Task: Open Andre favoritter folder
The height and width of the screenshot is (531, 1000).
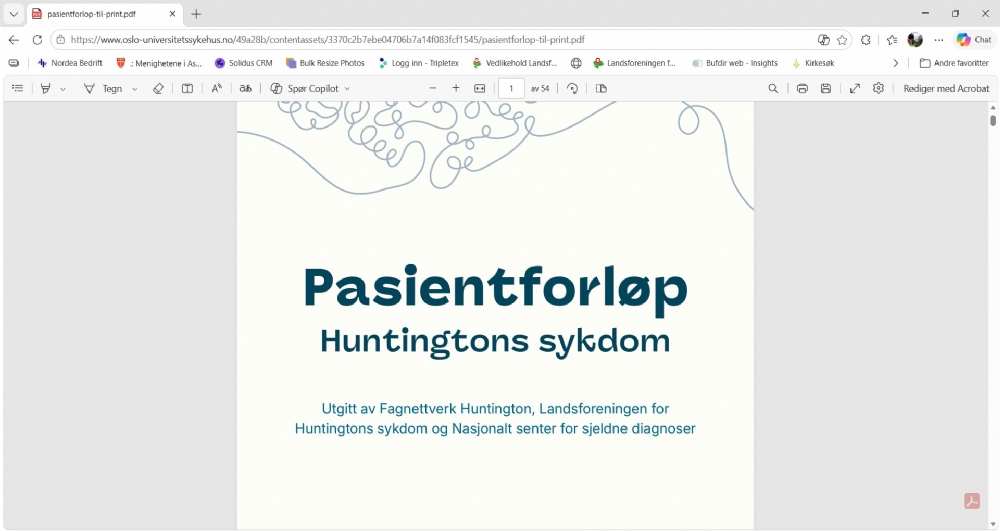Action: click(x=954, y=63)
